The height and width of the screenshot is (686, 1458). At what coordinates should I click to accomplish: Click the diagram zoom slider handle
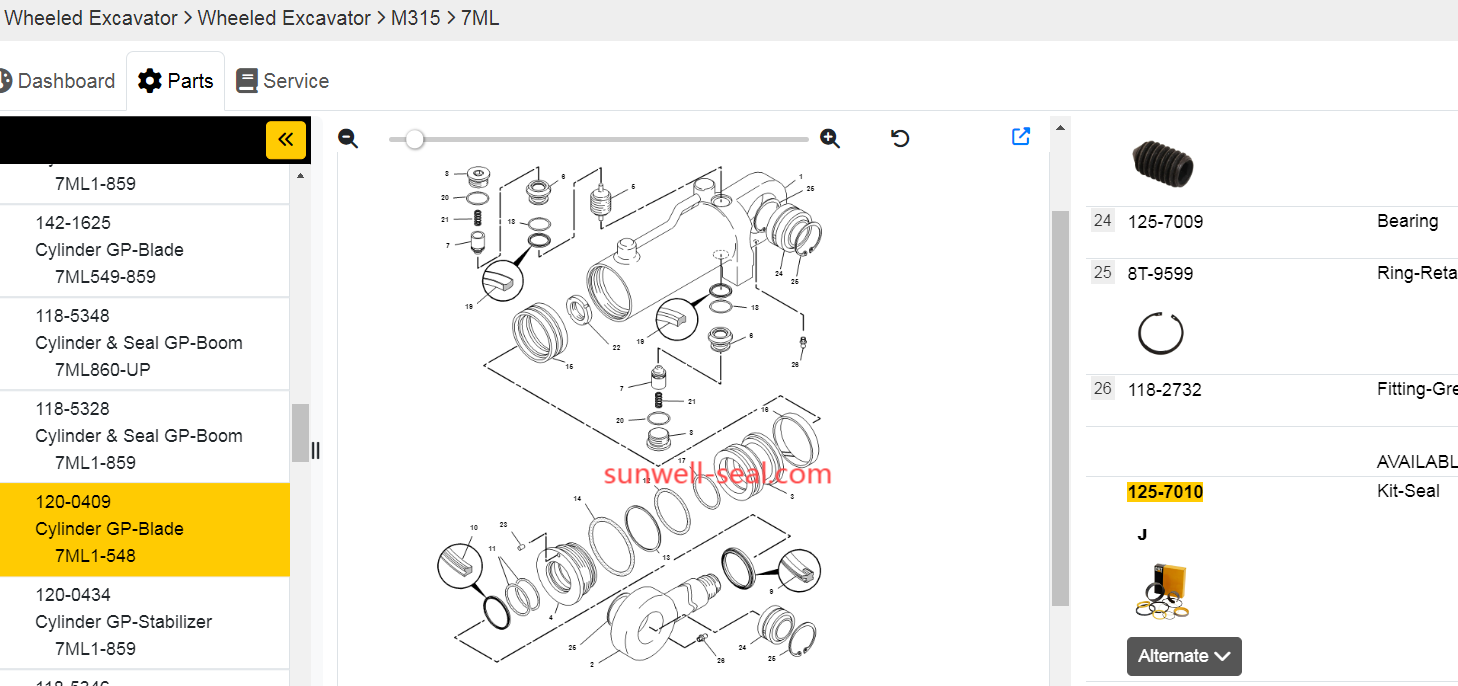click(x=414, y=139)
